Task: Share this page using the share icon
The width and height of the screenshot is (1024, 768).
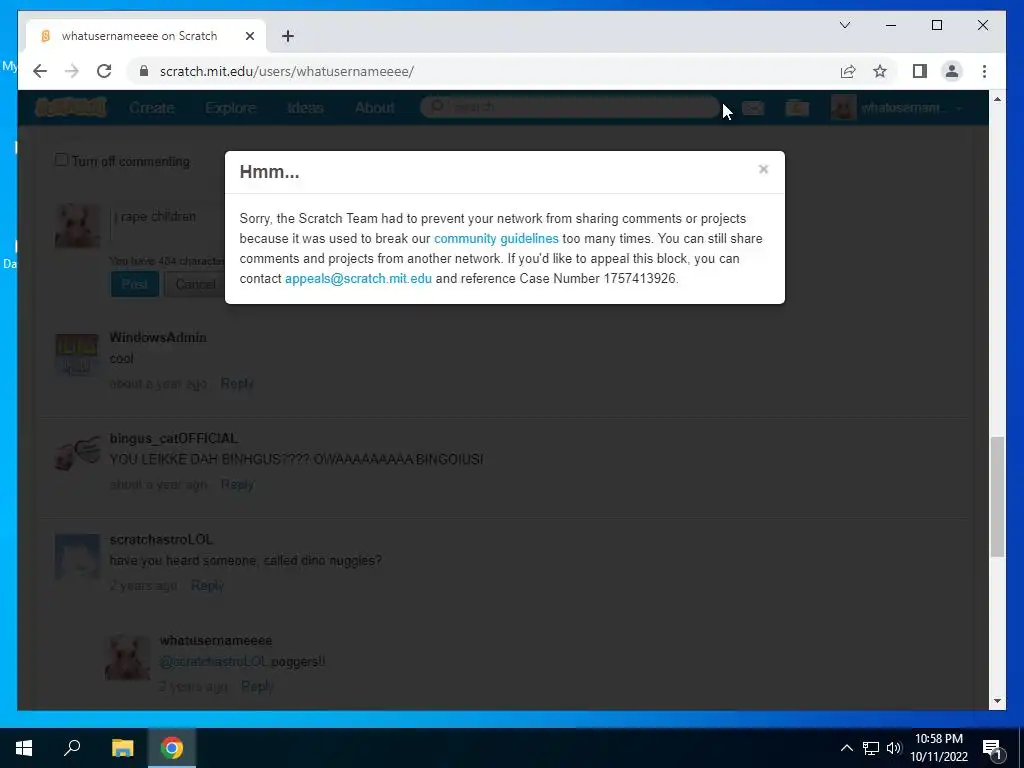Action: tap(848, 71)
